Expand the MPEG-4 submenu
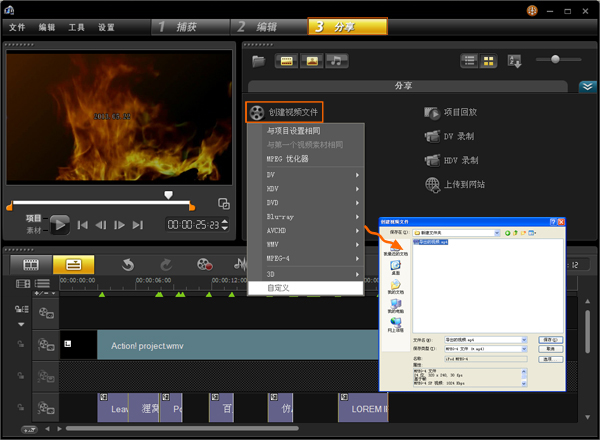This screenshot has width=600, height=440. pyautogui.click(x=306, y=259)
